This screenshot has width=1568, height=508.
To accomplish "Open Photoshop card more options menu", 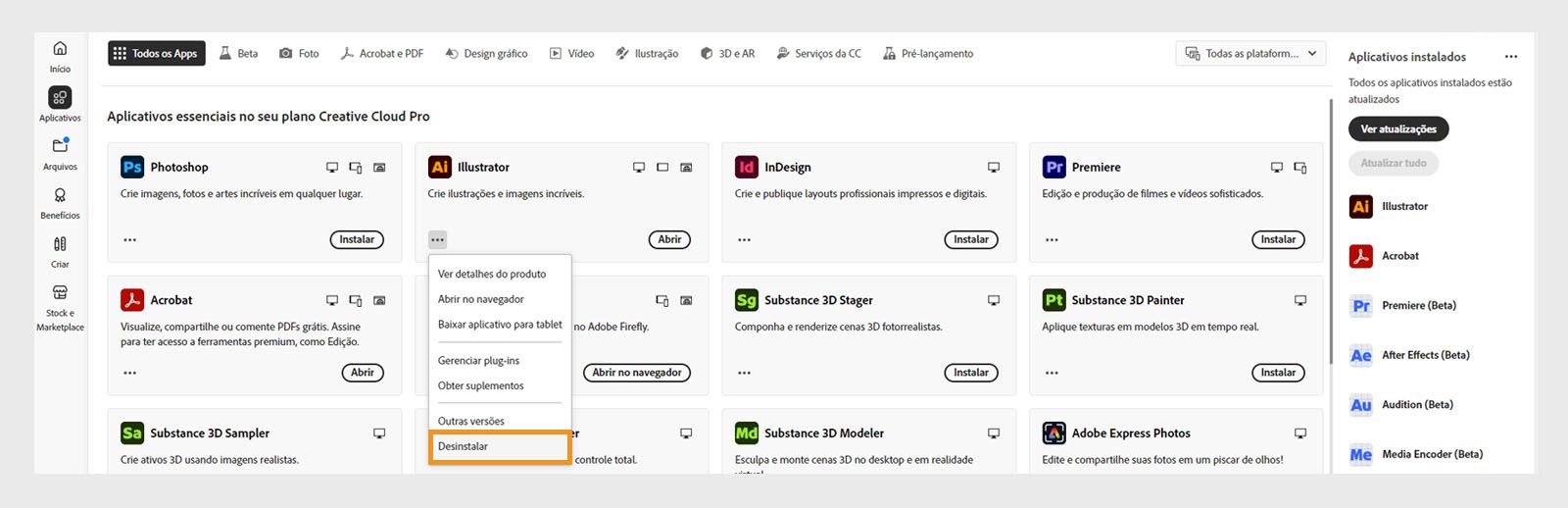I will (130, 239).
